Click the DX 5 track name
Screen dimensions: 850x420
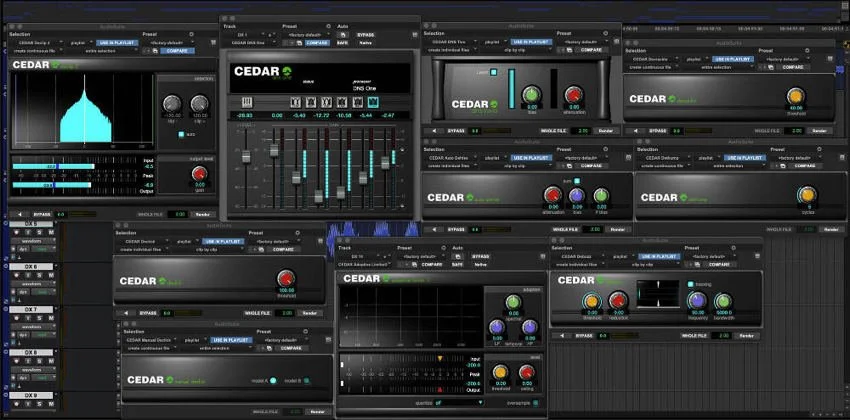coord(31,223)
